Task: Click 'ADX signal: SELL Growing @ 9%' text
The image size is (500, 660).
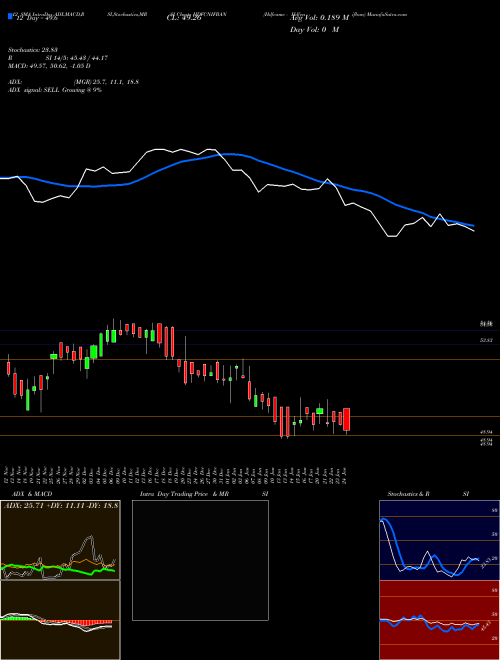Action: (x=55, y=90)
